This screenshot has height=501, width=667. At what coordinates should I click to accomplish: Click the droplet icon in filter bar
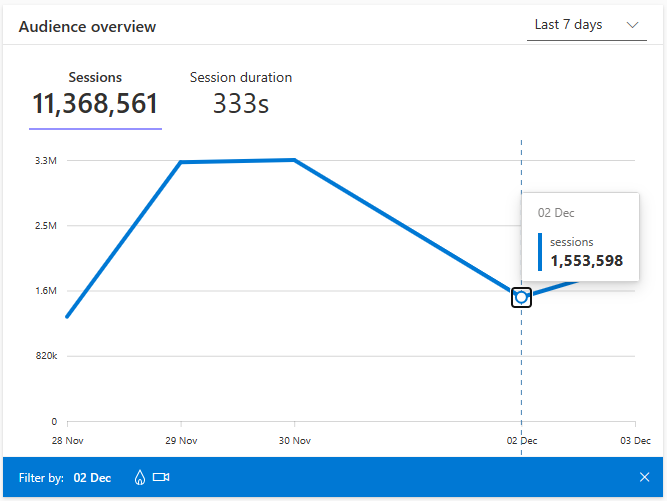tap(139, 478)
